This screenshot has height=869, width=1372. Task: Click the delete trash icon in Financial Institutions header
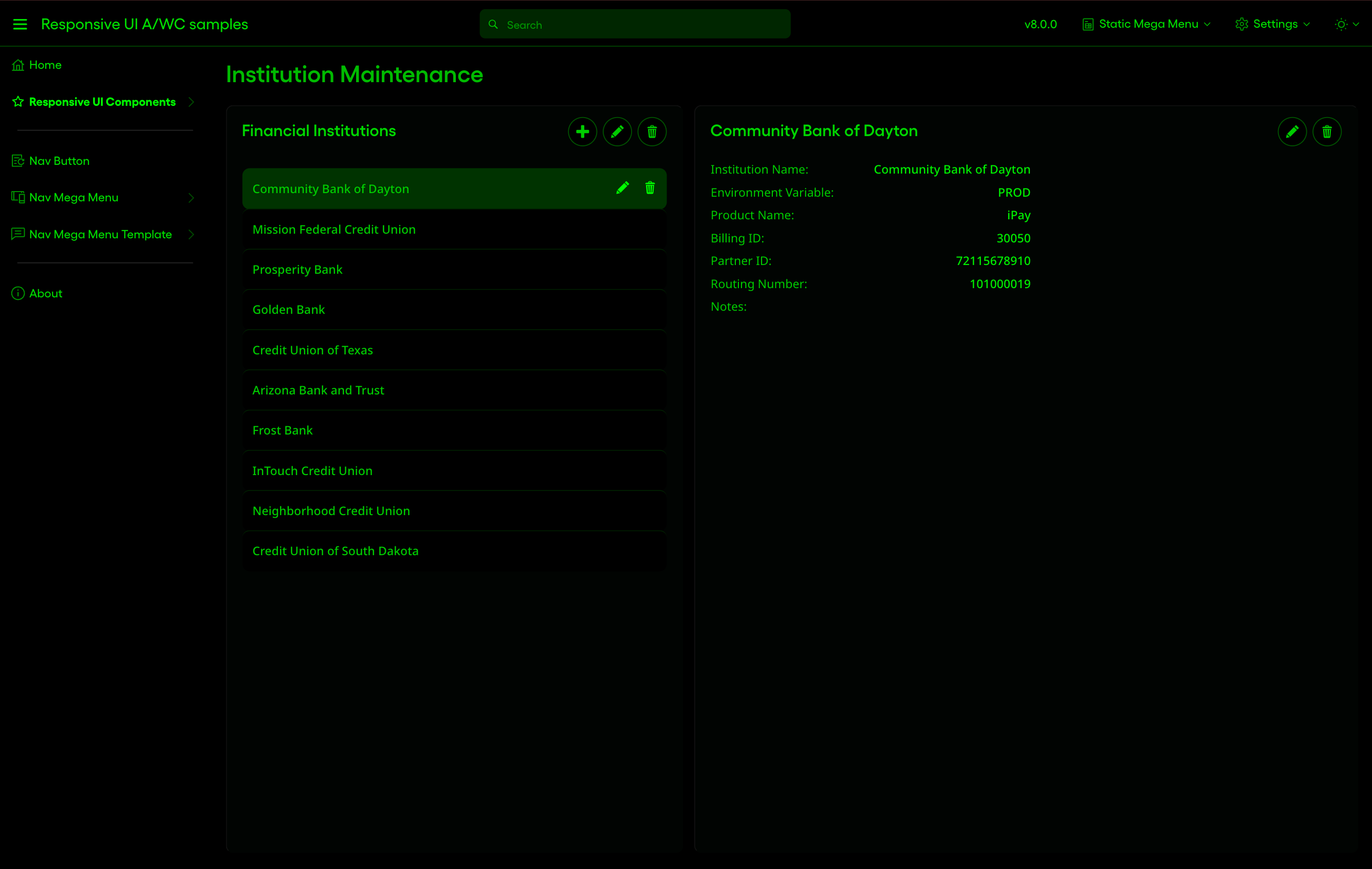pos(652,131)
